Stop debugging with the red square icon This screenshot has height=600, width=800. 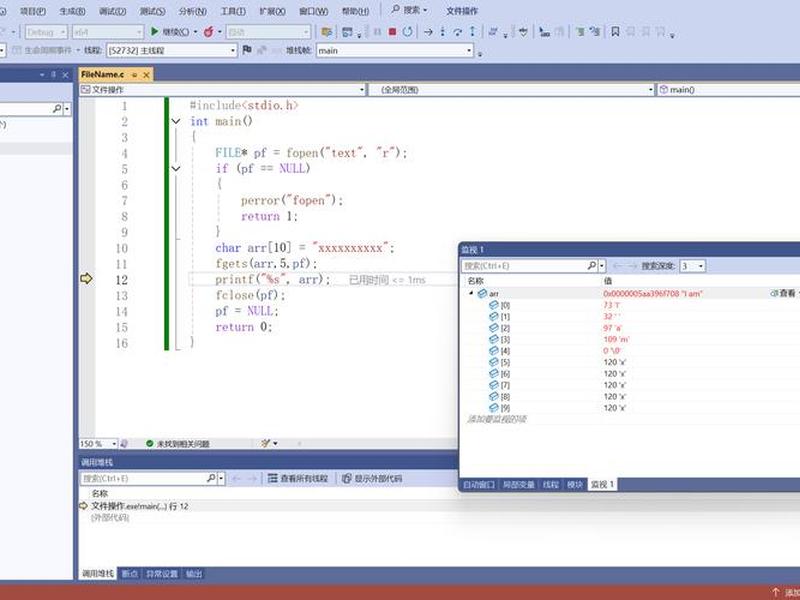click(x=392, y=32)
